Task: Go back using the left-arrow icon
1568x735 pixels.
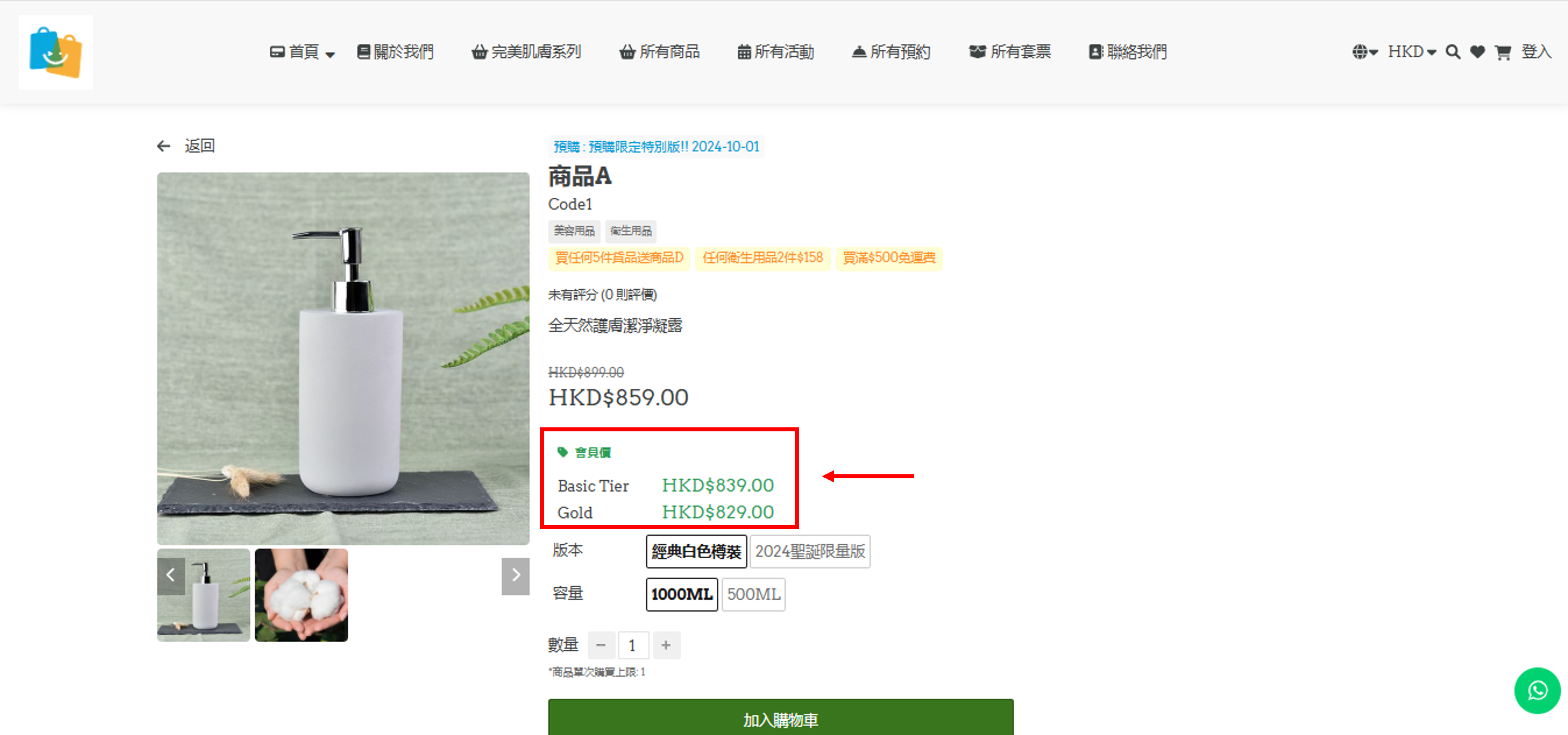Action: [163, 146]
